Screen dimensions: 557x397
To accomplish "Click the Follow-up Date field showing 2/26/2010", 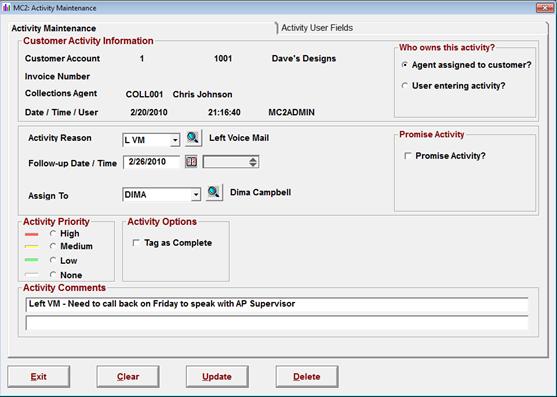I will (152, 162).
